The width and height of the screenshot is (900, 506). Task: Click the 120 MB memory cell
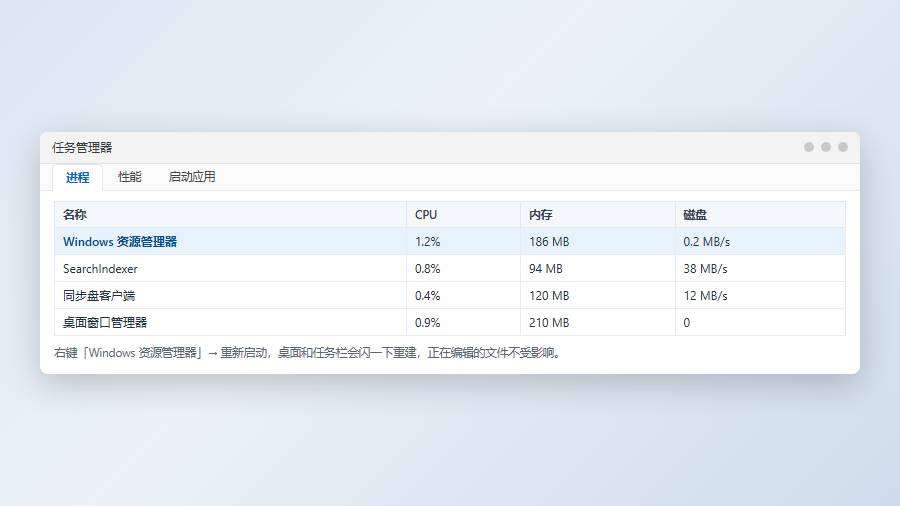pos(598,295)
